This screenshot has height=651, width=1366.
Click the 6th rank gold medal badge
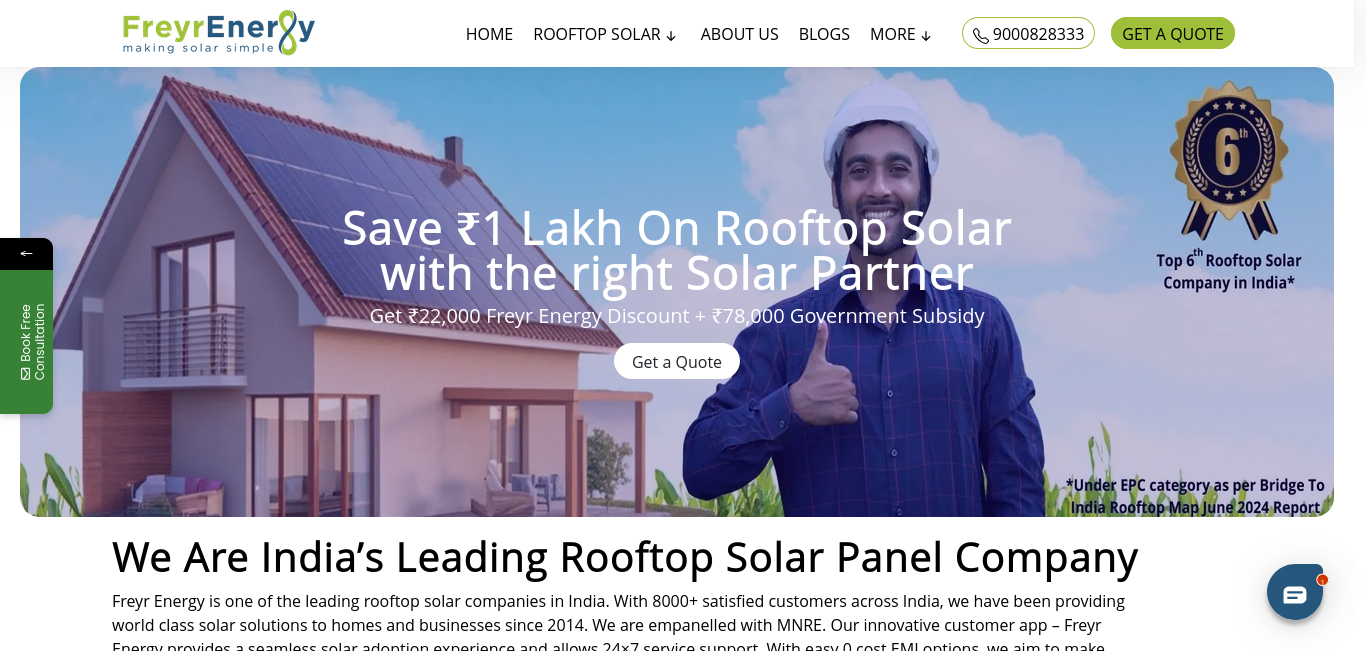click(x=1228, y=158)
